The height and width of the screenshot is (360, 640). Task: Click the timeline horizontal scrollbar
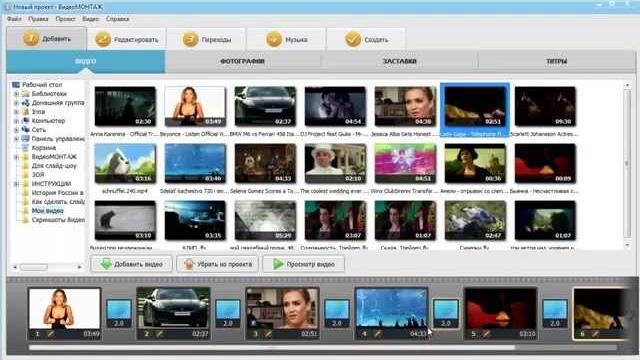(272, 348)
